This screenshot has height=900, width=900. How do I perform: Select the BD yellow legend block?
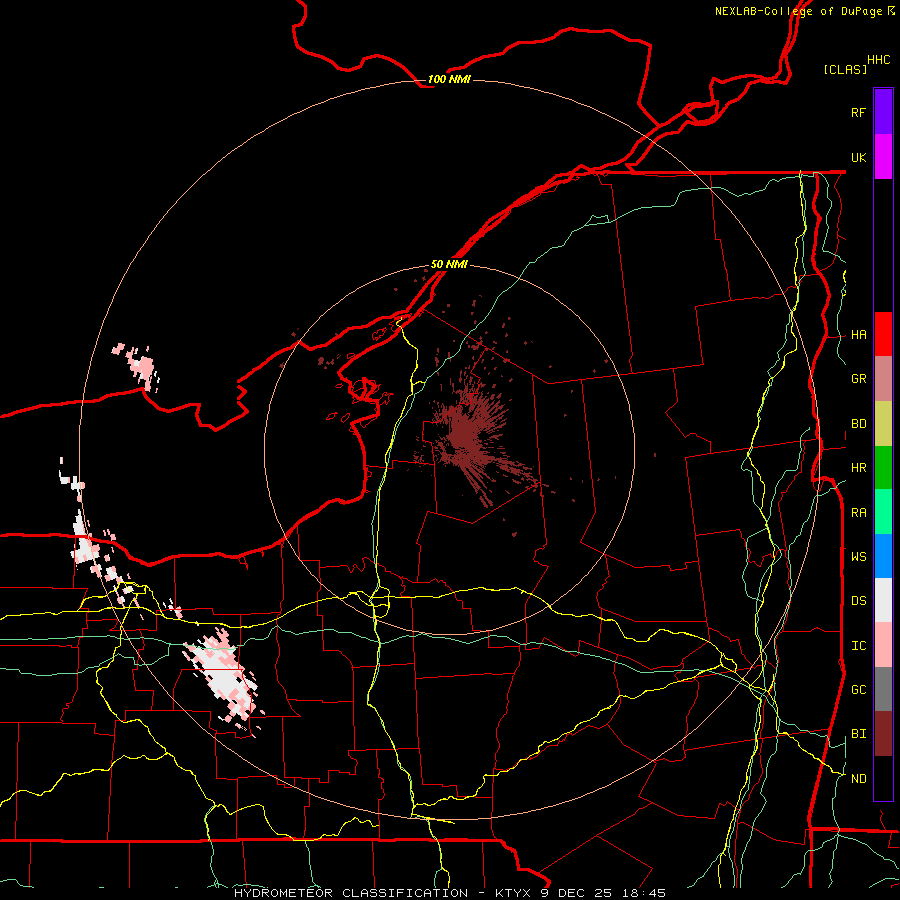tap(883, 424)
